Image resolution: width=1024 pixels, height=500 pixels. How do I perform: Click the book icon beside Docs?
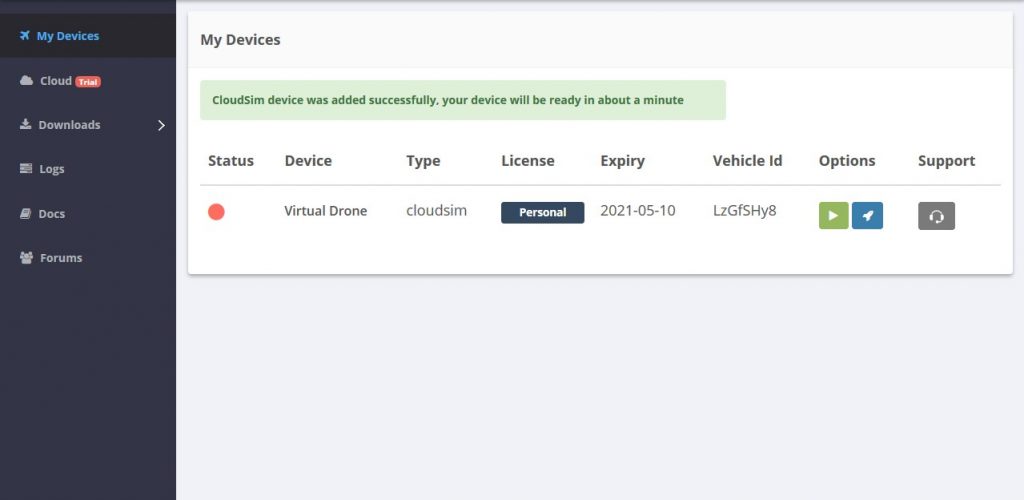[x=26, y=213]
